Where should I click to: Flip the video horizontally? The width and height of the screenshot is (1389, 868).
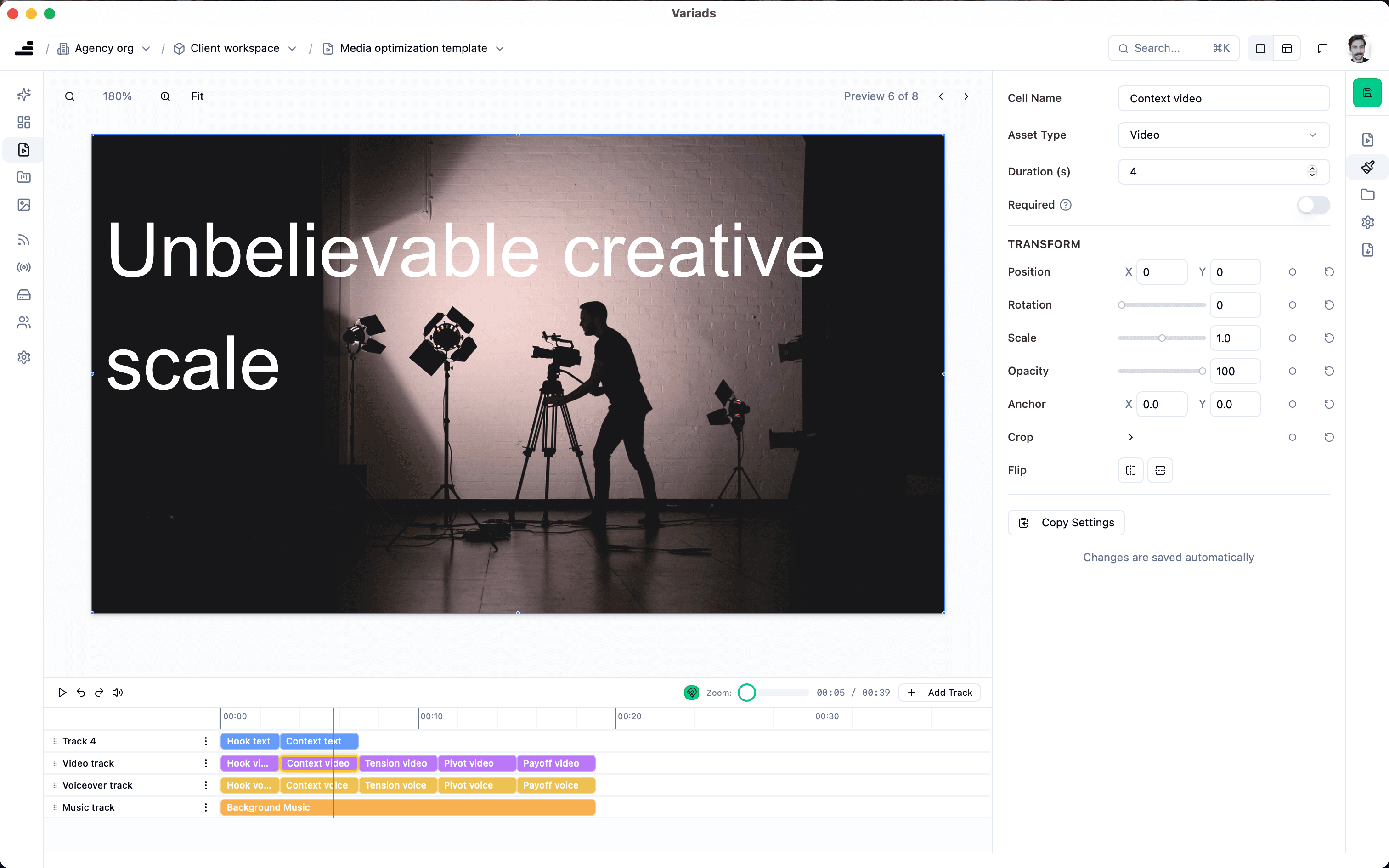coord(1130,469)
